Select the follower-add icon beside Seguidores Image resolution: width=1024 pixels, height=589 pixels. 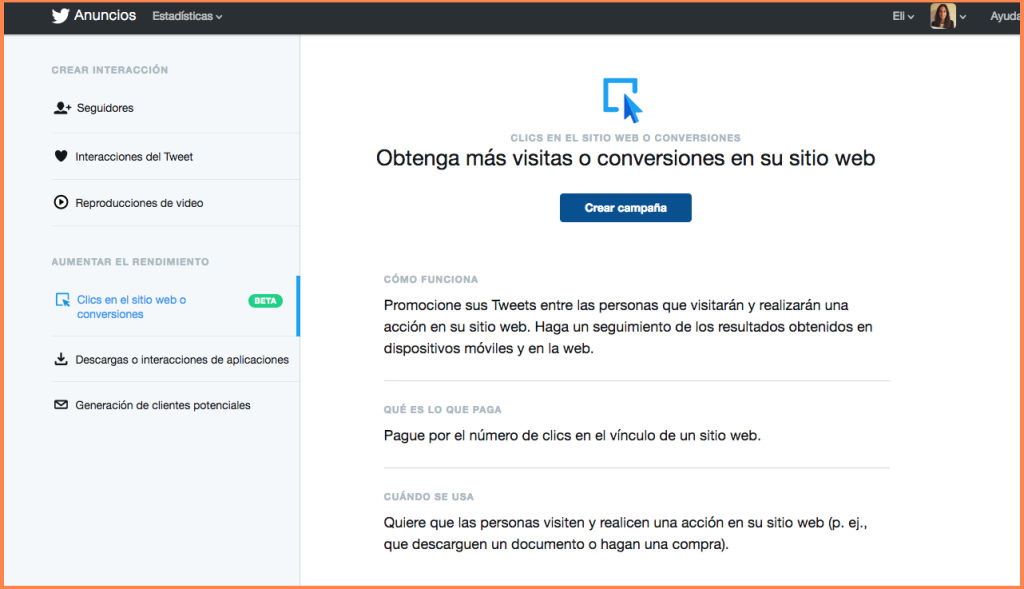click(61, 107)
